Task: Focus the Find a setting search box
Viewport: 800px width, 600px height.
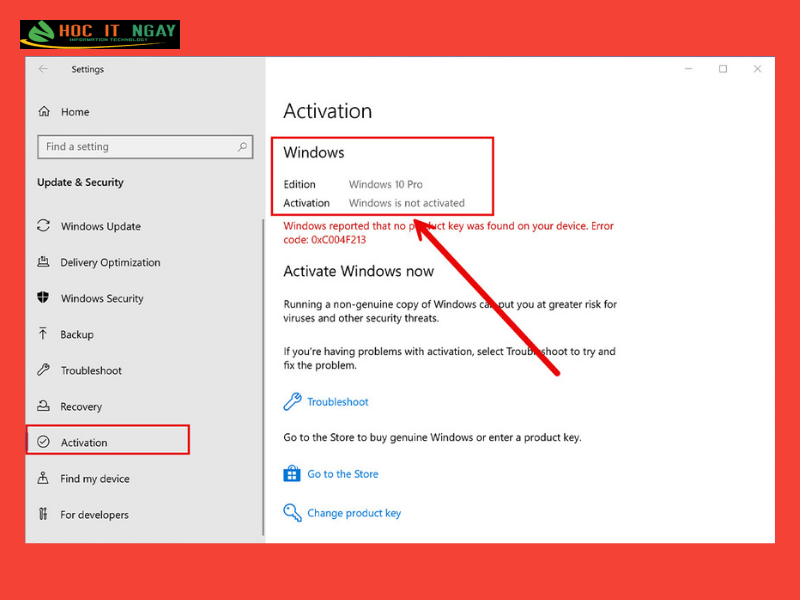Action: click(145, 147)
